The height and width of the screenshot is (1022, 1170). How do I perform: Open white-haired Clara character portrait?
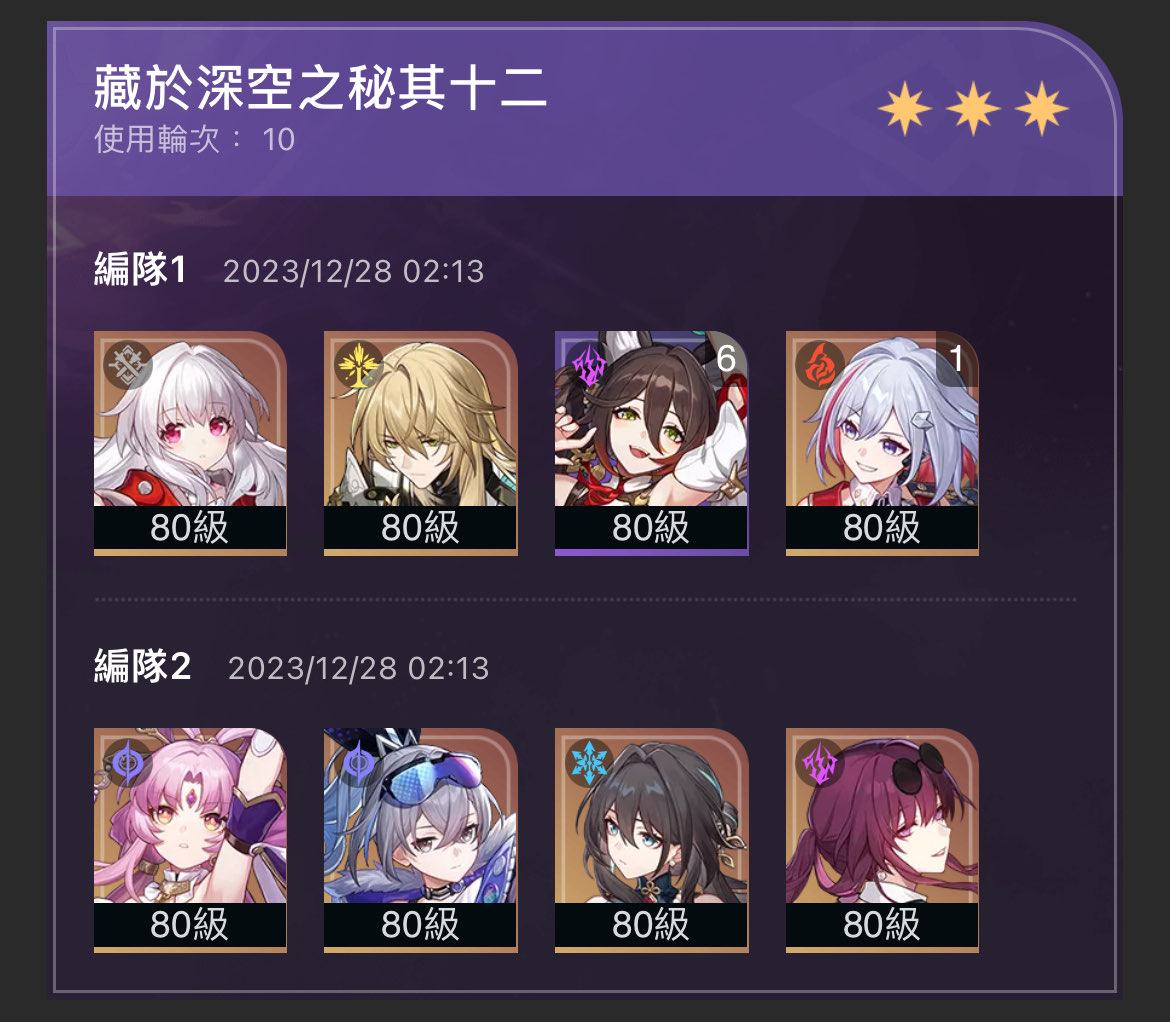coord(190,443)
